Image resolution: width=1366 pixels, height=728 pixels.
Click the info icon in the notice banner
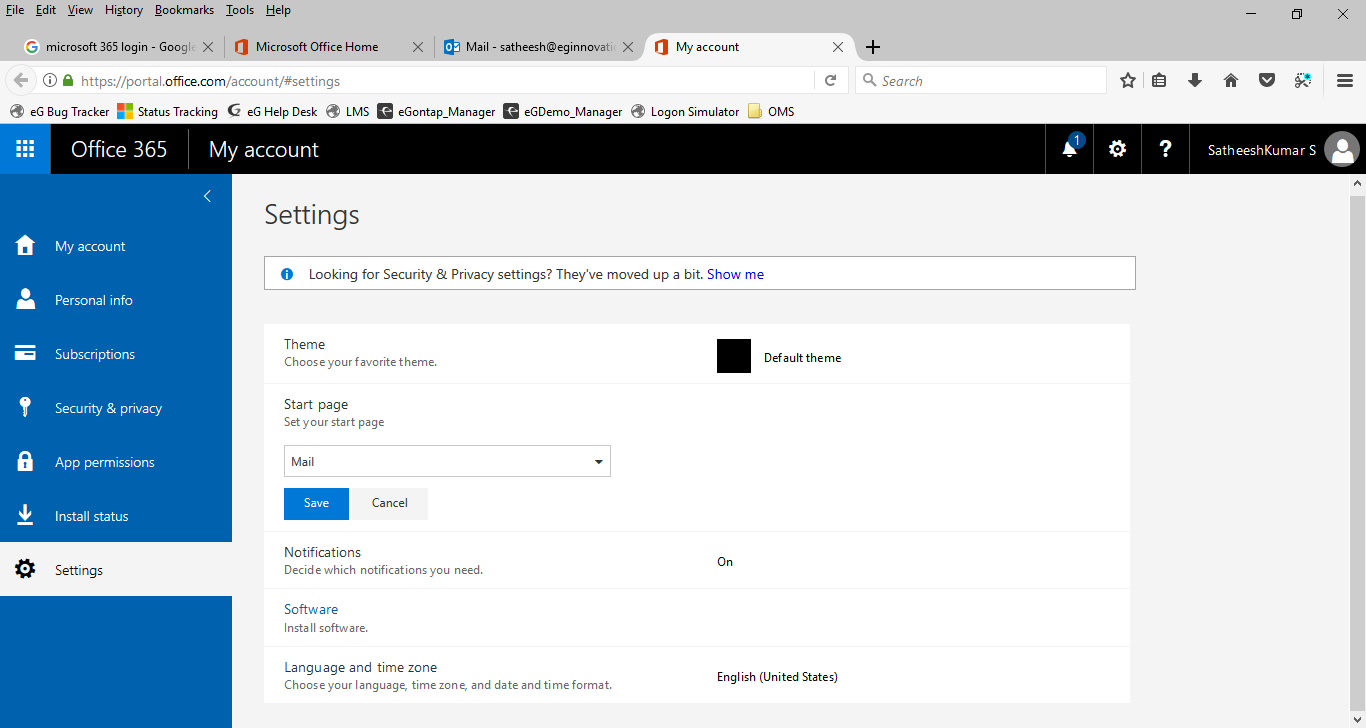pyautogui.click(x=287, y=274)
